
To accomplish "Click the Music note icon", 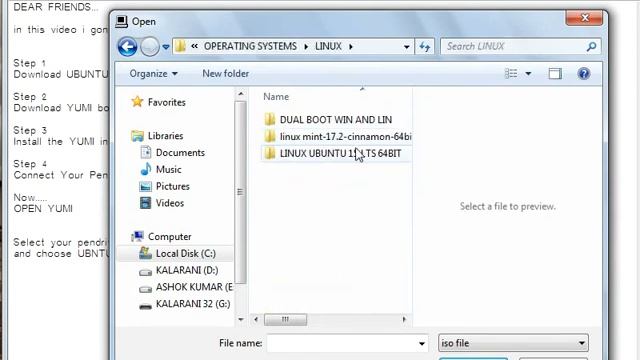I will click(146, 169).
